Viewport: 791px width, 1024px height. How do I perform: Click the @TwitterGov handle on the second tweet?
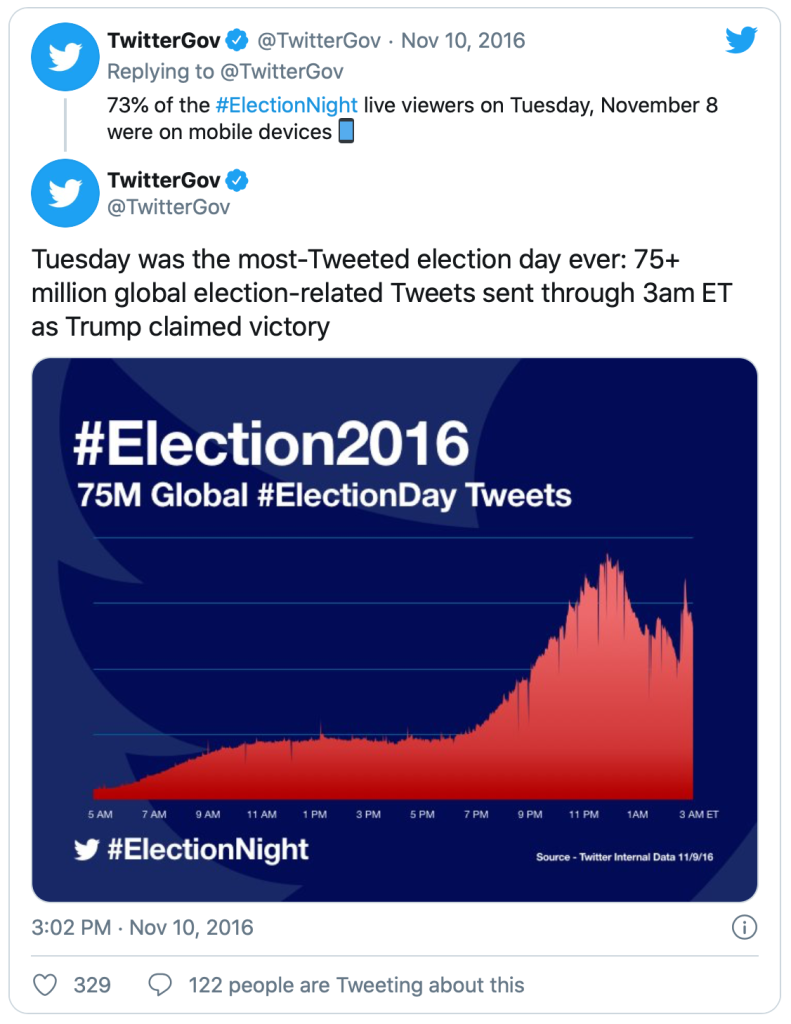point(170,203)
